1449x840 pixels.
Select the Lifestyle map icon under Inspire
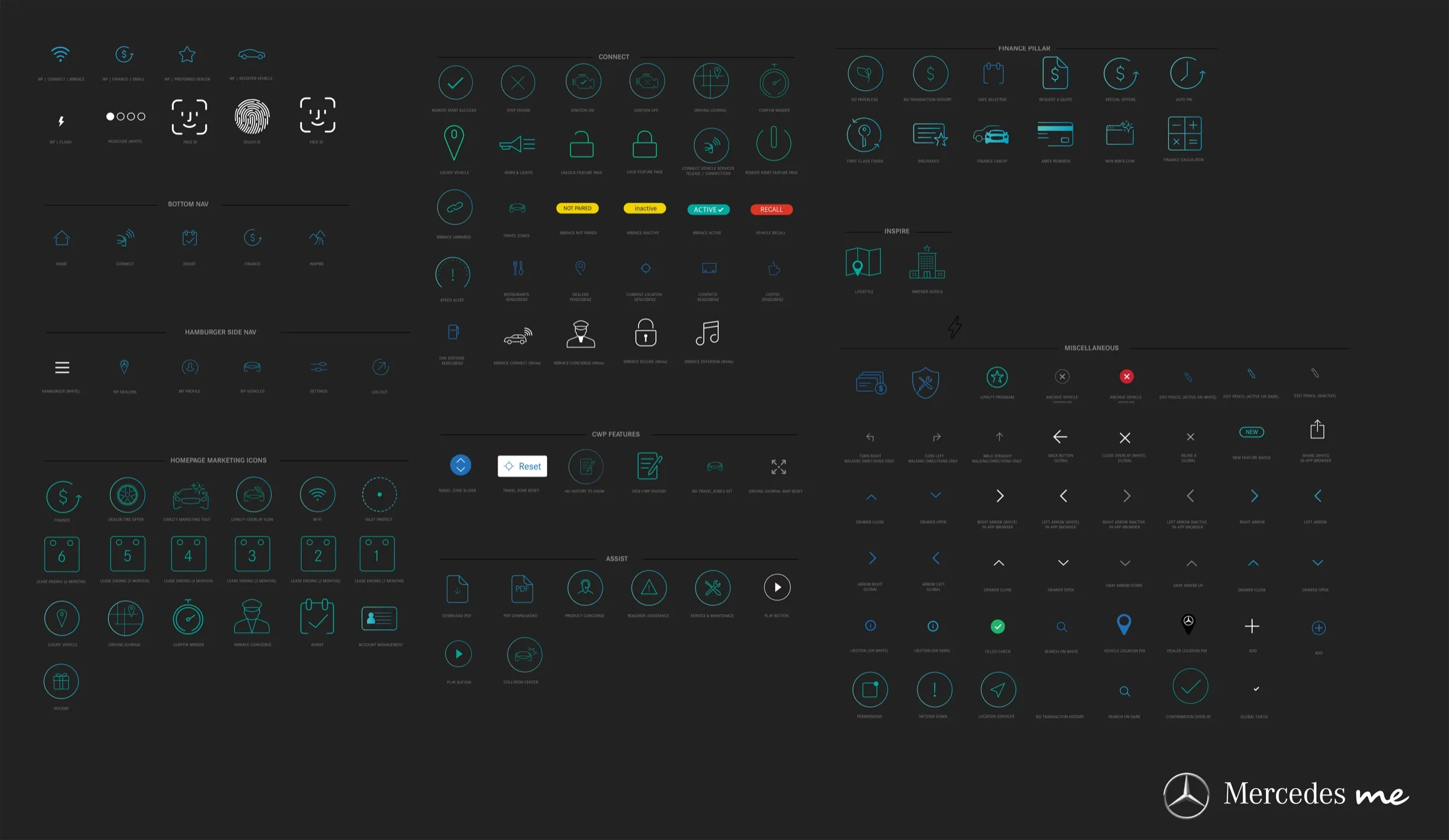click(863, 262)
